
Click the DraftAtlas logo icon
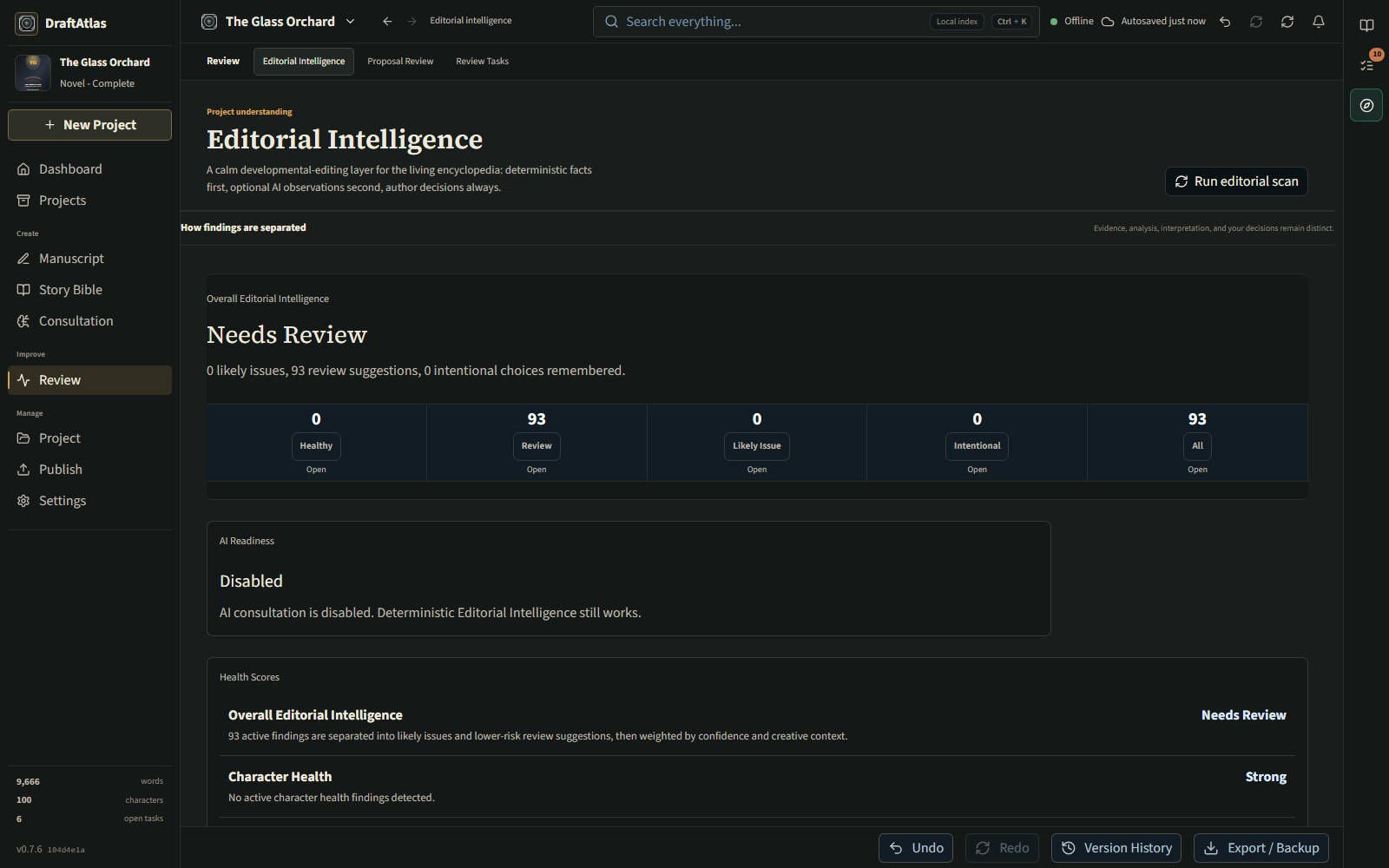pyautogui.click(x=27, y=23)
